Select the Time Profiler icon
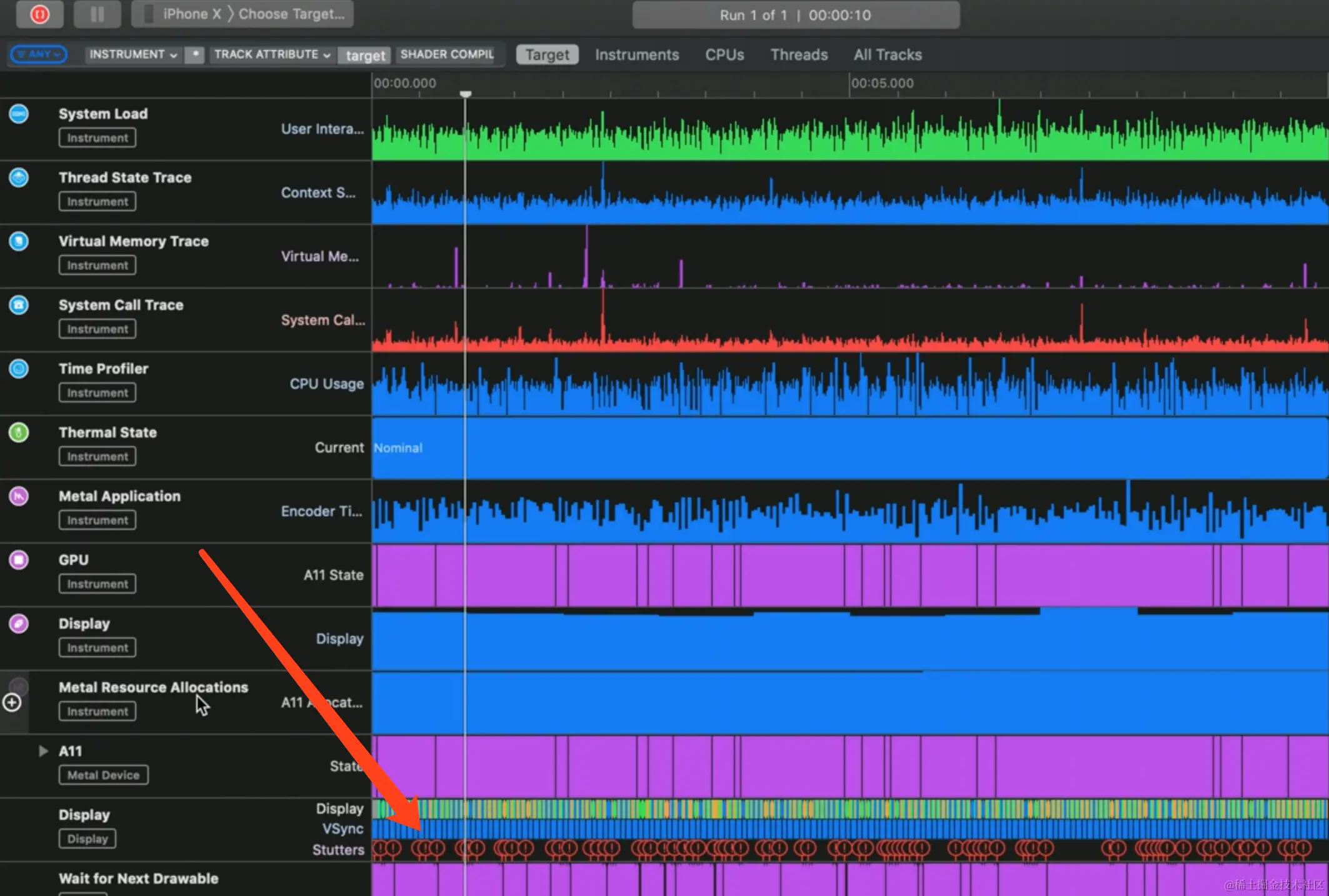Screen dimensions: 1329x896 click(19, 369)
